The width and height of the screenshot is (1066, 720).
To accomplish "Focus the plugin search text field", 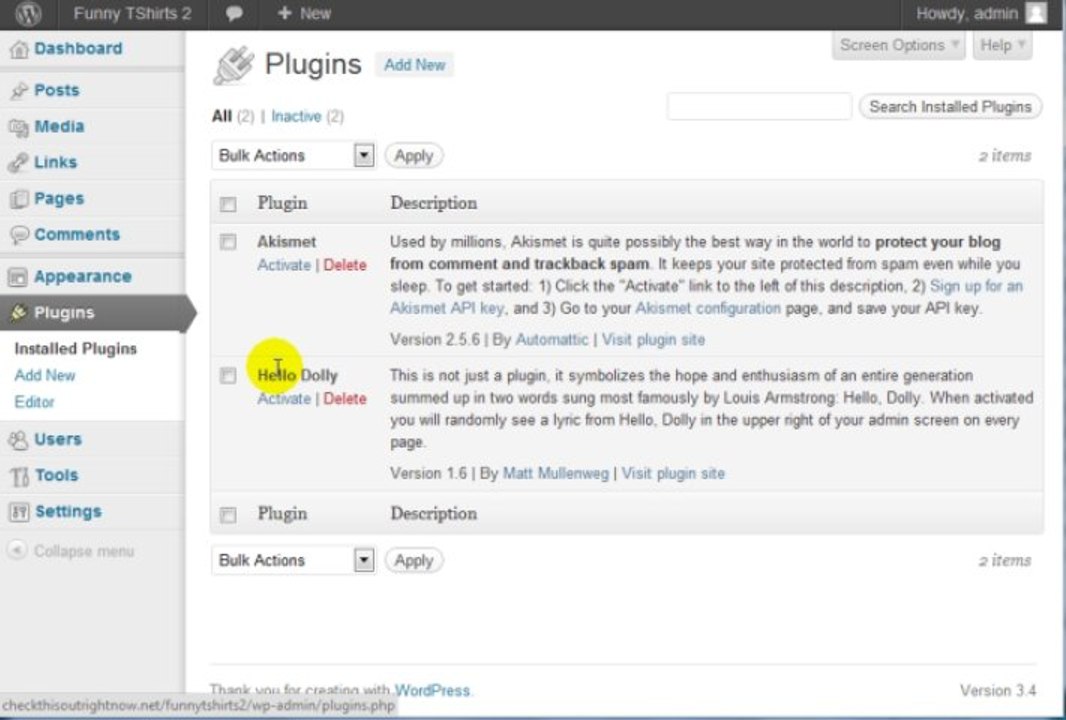I will click(759, 107).
